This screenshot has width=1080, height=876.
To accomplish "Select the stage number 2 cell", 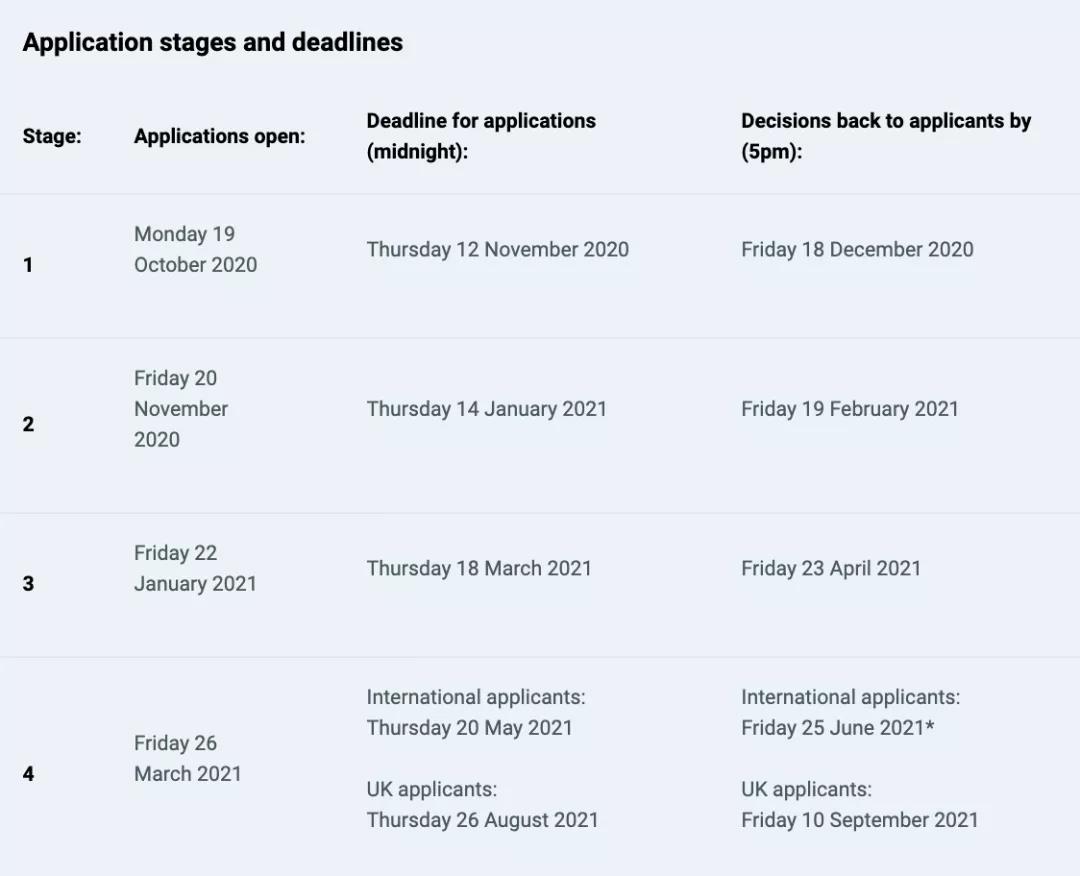I will click(28, 424).
